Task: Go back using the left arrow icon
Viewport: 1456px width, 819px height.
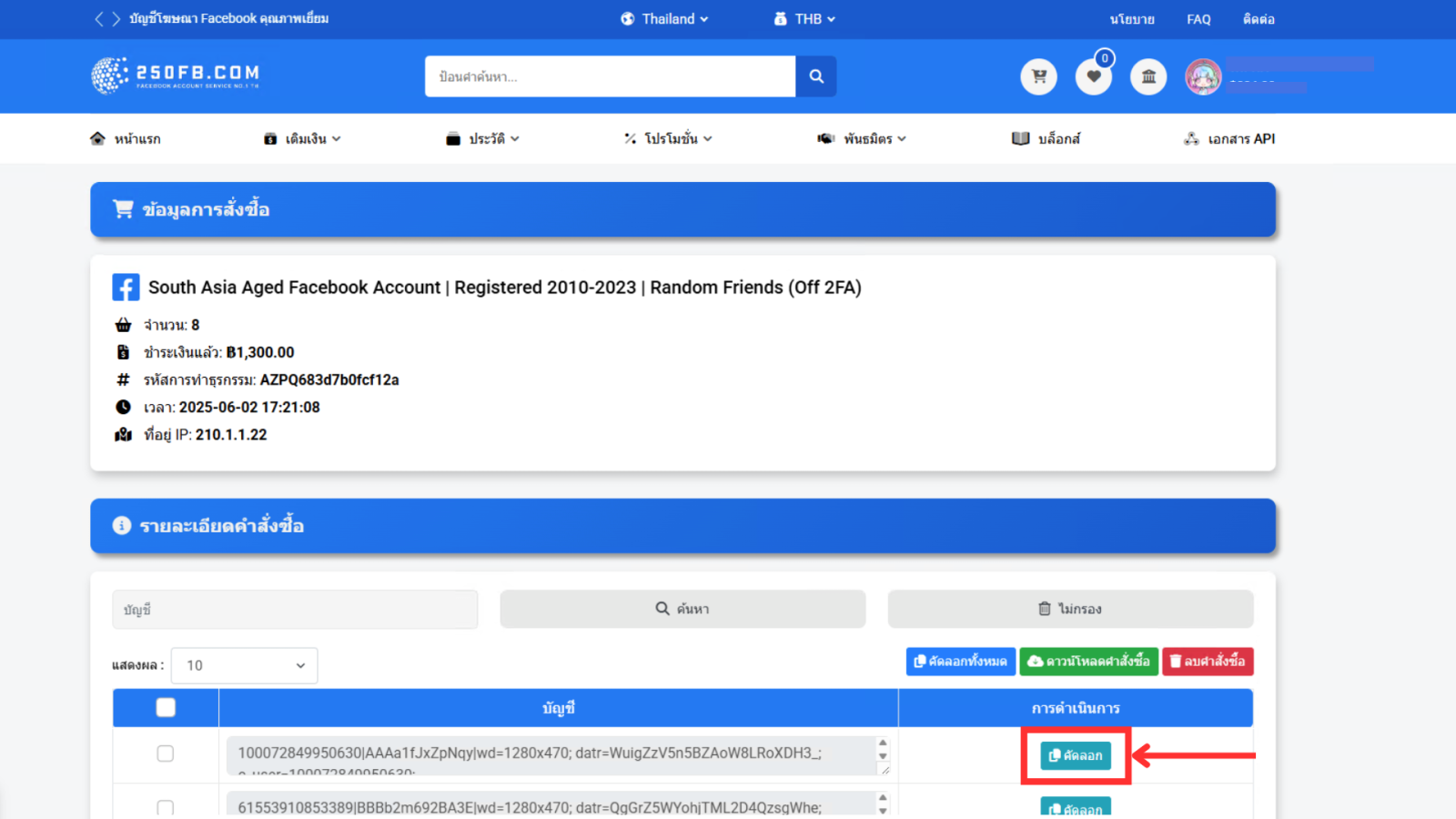Action: (x=99, y=19)
